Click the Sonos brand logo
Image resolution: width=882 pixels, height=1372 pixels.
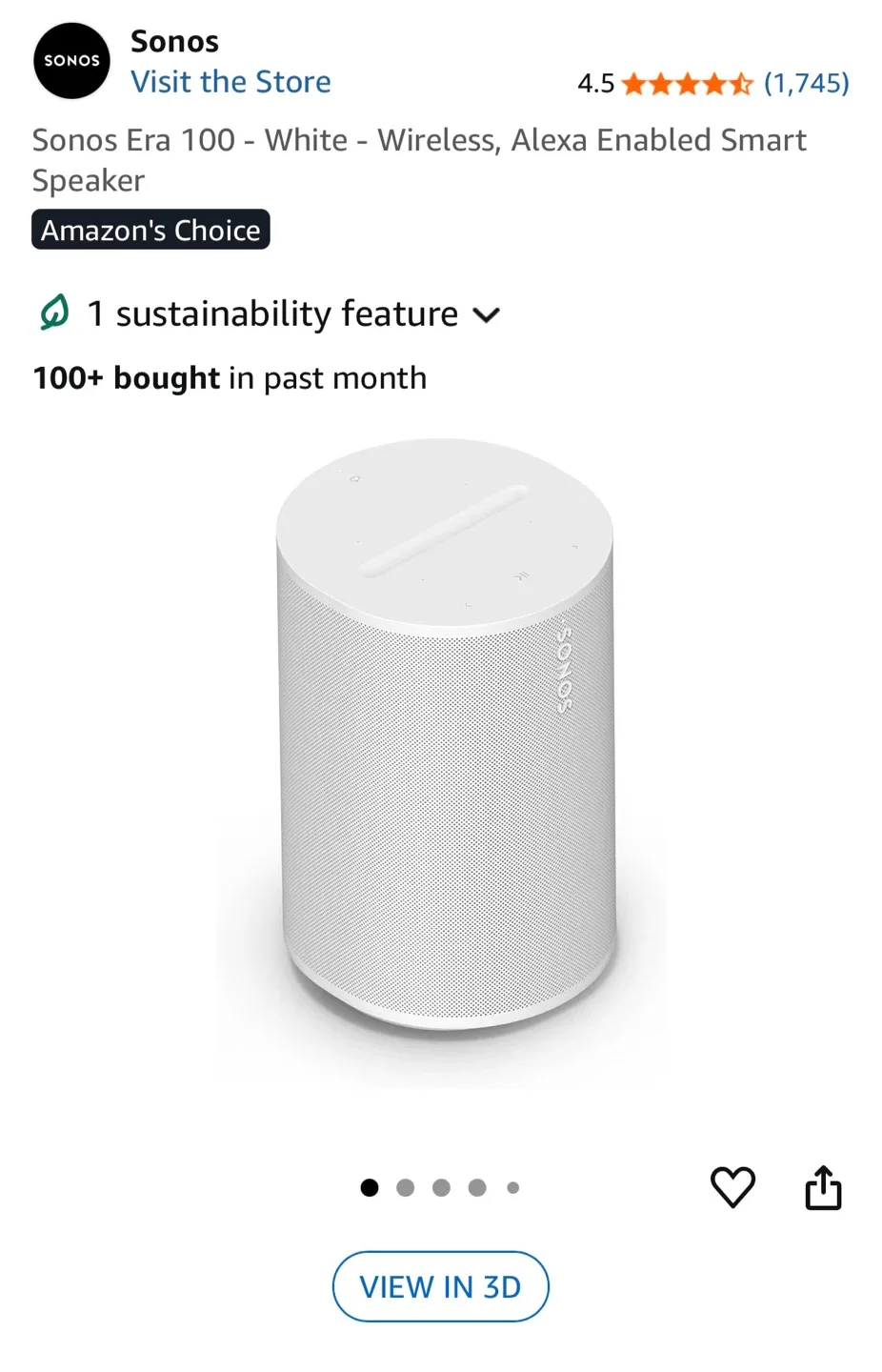click(71, 61)
